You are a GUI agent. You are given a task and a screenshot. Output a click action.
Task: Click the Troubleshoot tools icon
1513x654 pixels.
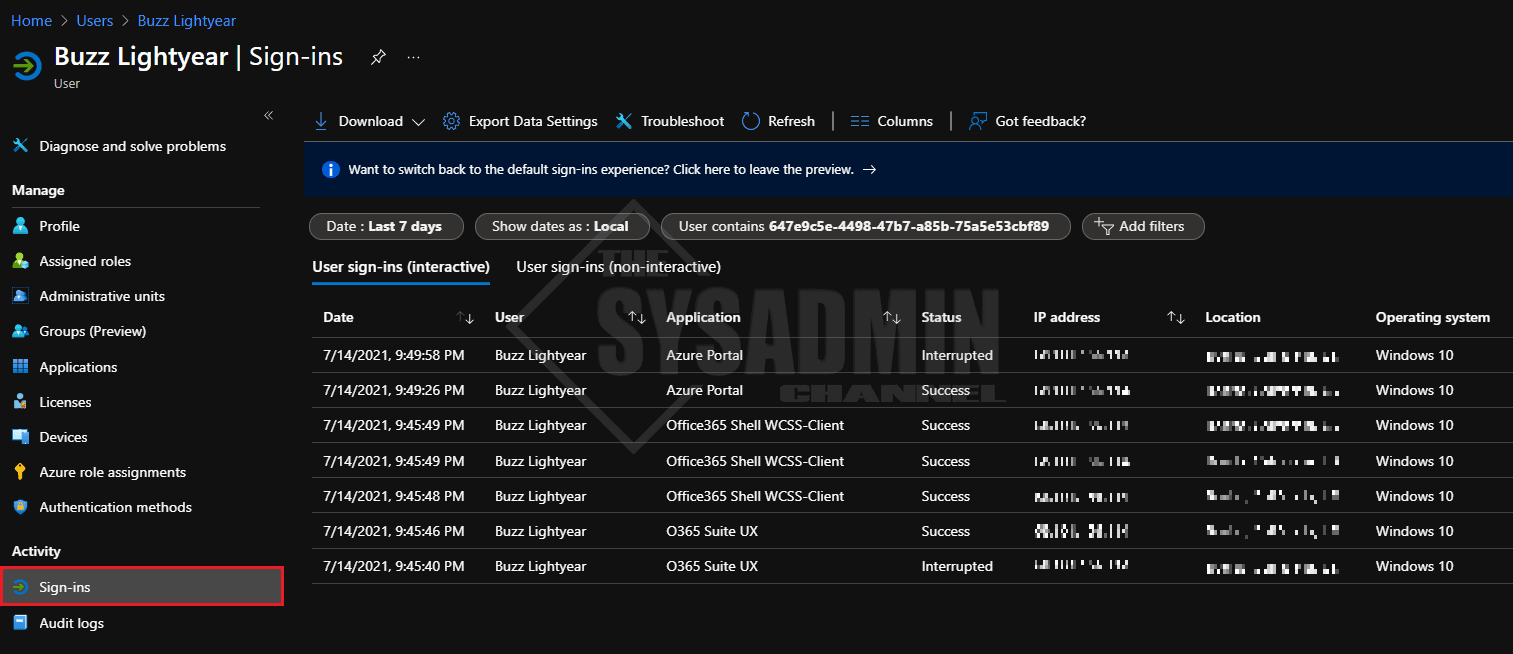tap(624, 121)
